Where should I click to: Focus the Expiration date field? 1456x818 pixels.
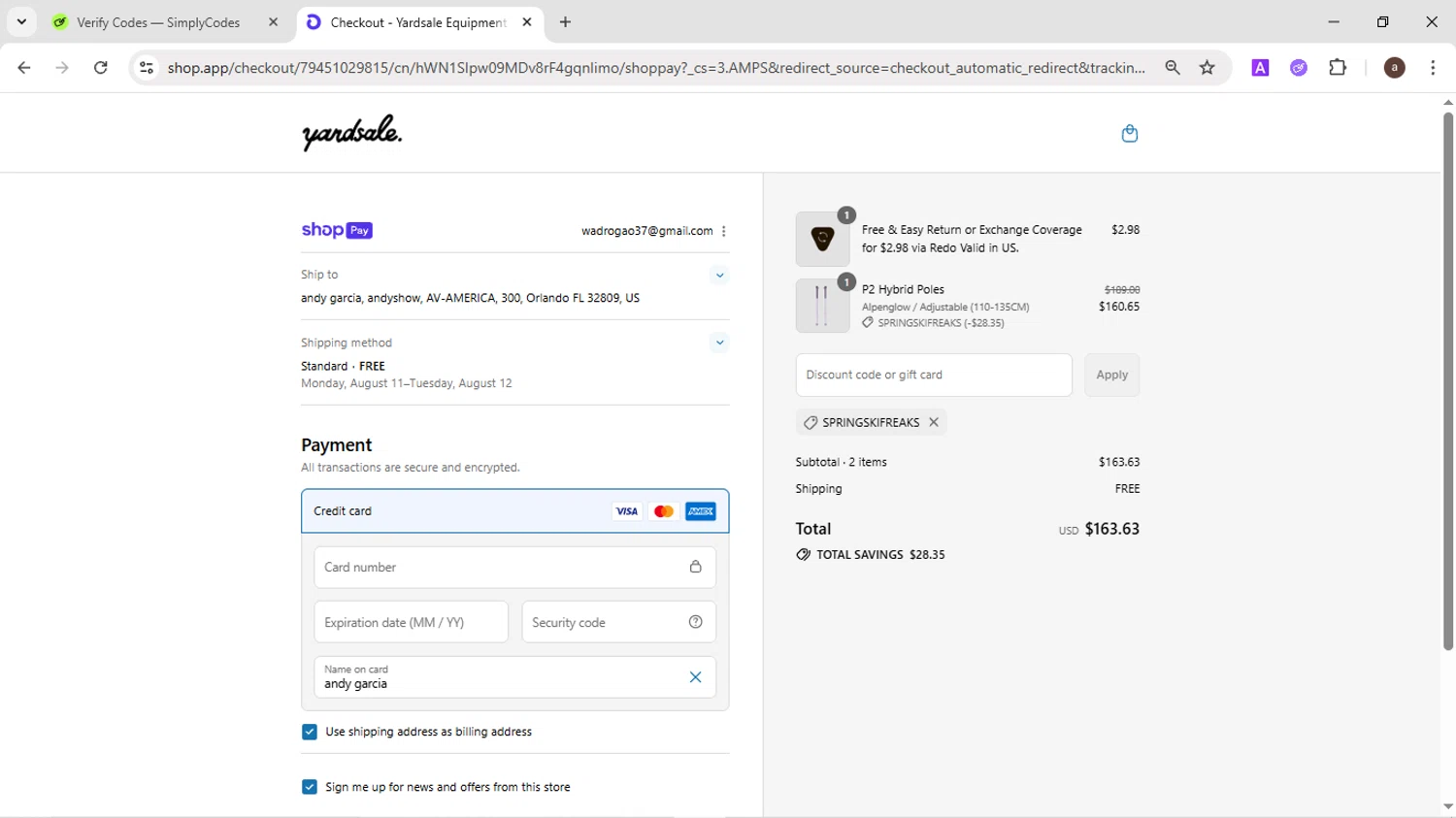411,622
